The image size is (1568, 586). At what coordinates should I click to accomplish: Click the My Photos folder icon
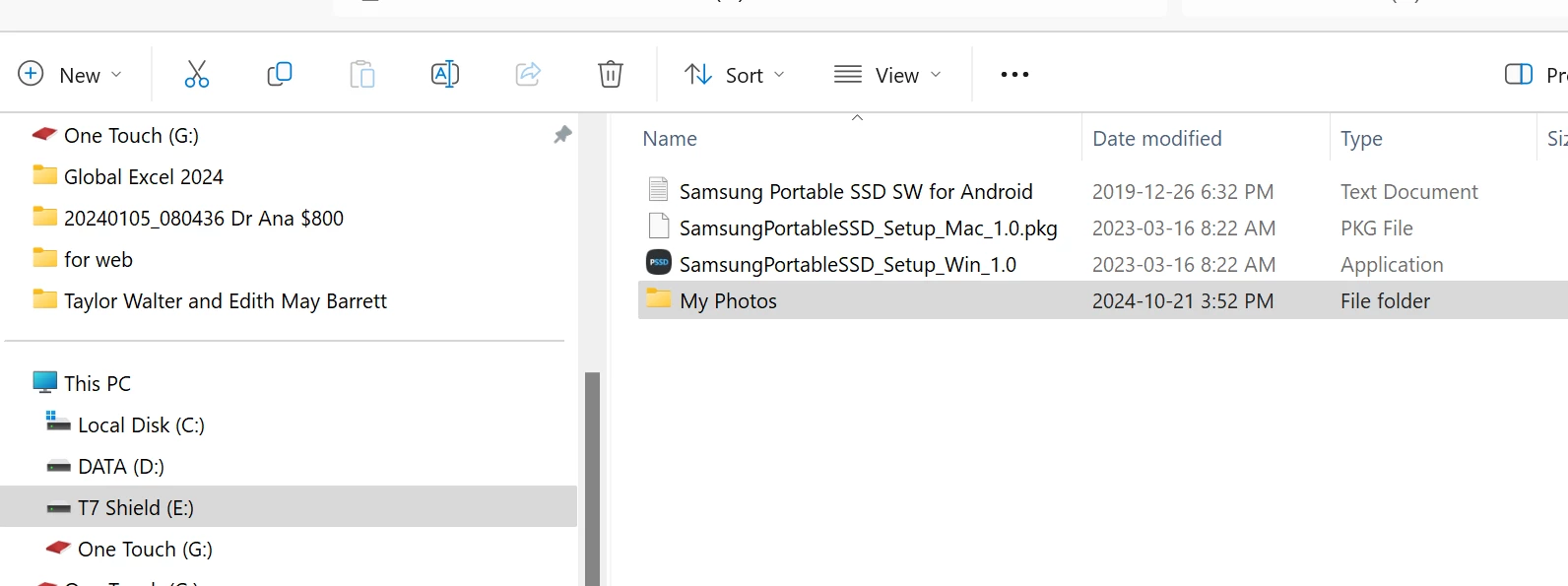tap(658, 298)
